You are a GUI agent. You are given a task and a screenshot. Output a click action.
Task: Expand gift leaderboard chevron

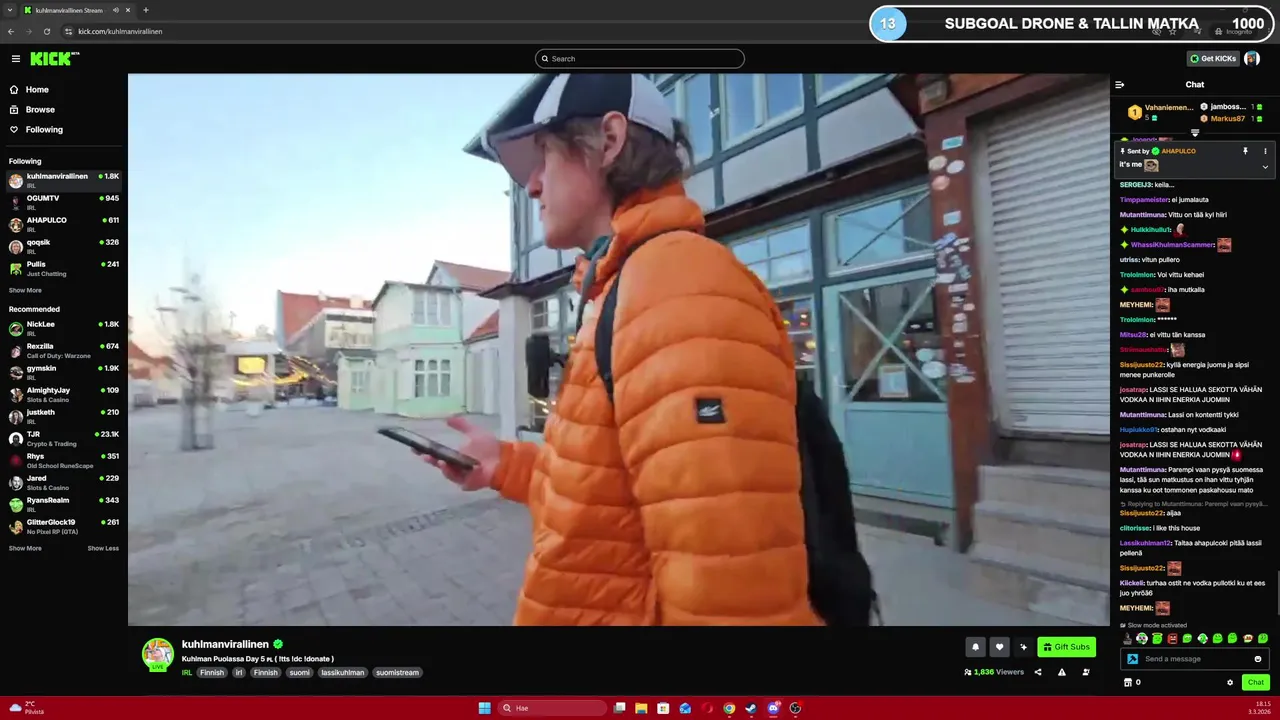click(1195, 133)
